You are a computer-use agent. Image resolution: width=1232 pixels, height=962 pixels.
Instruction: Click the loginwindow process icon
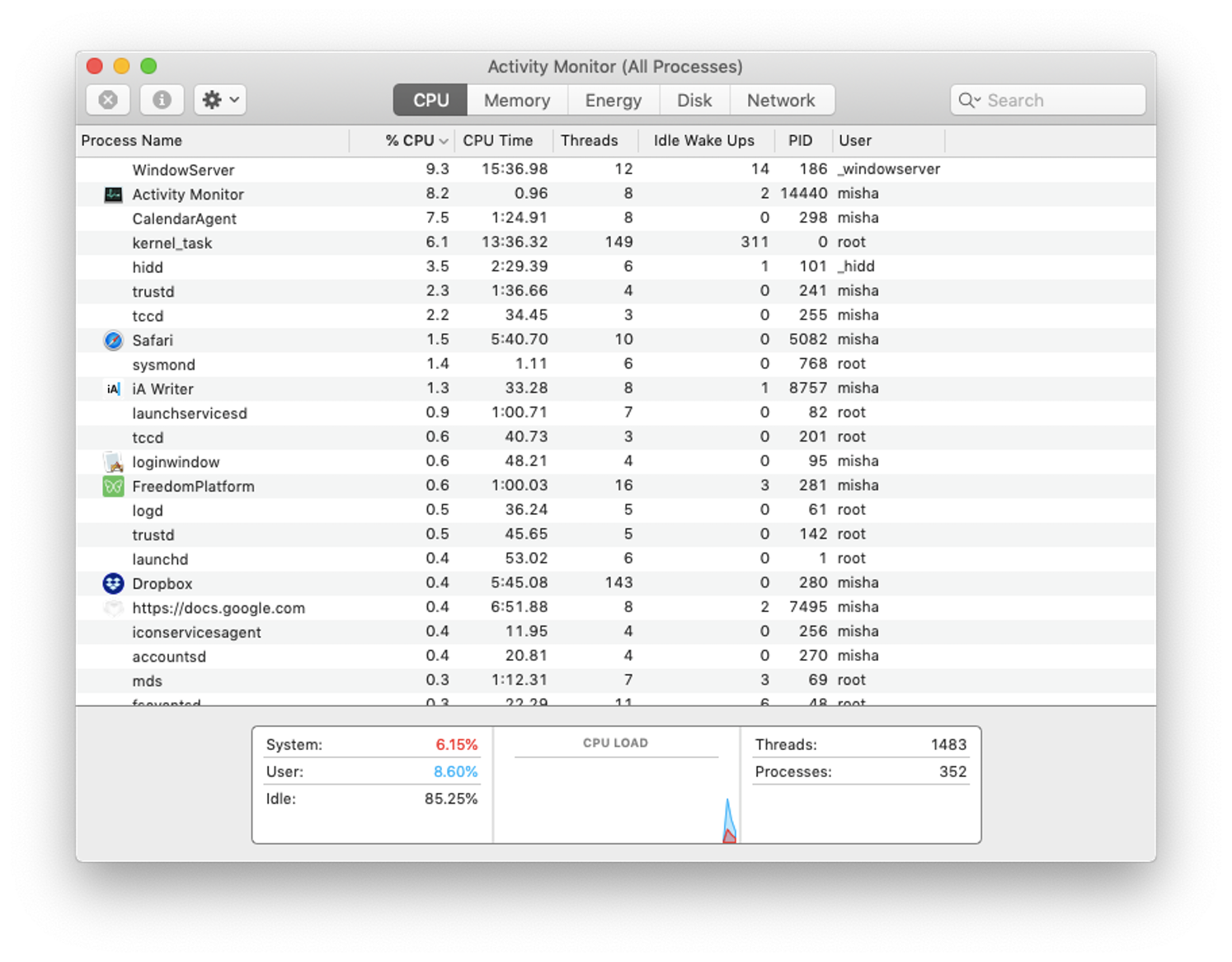(113, 462)
